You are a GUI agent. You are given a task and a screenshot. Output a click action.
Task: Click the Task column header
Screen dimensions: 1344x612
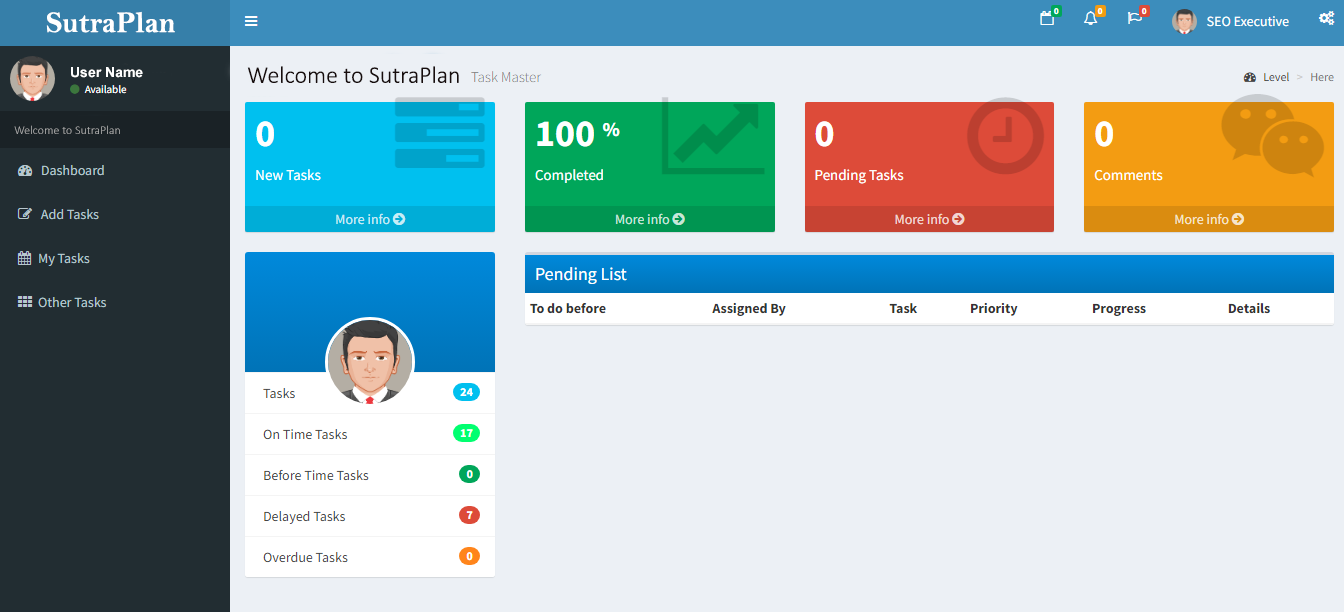(903, 309)
